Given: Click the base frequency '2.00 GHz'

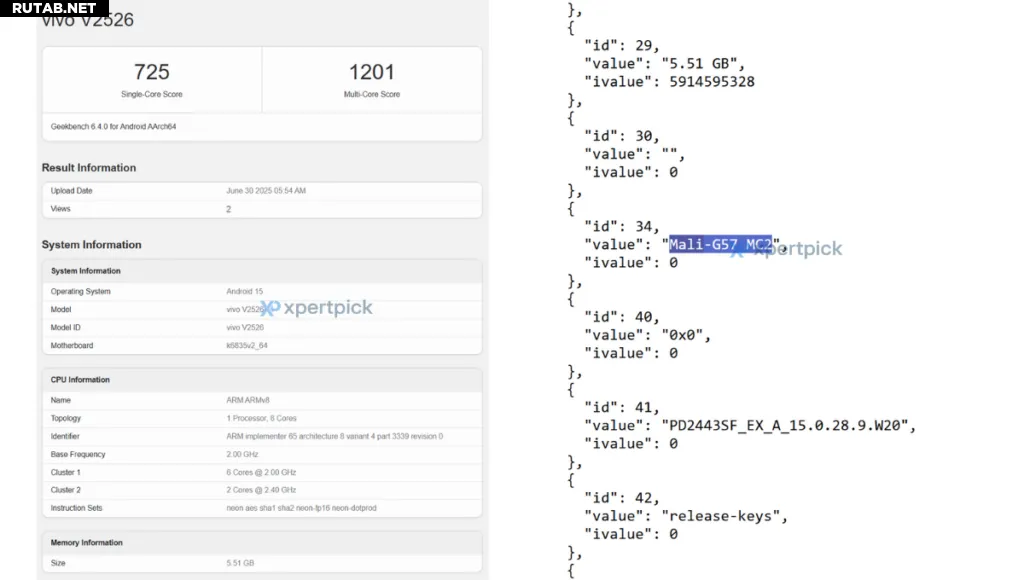Looking at the screenshot, I should click(242, 455).
